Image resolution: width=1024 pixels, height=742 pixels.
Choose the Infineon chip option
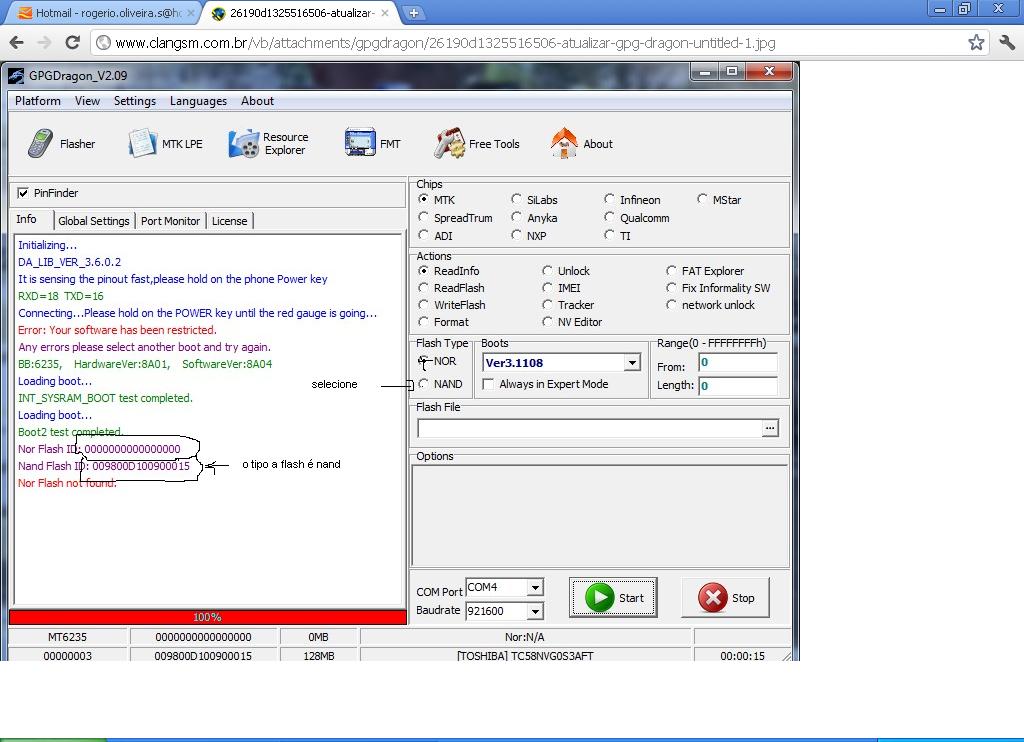coord(609,199)
